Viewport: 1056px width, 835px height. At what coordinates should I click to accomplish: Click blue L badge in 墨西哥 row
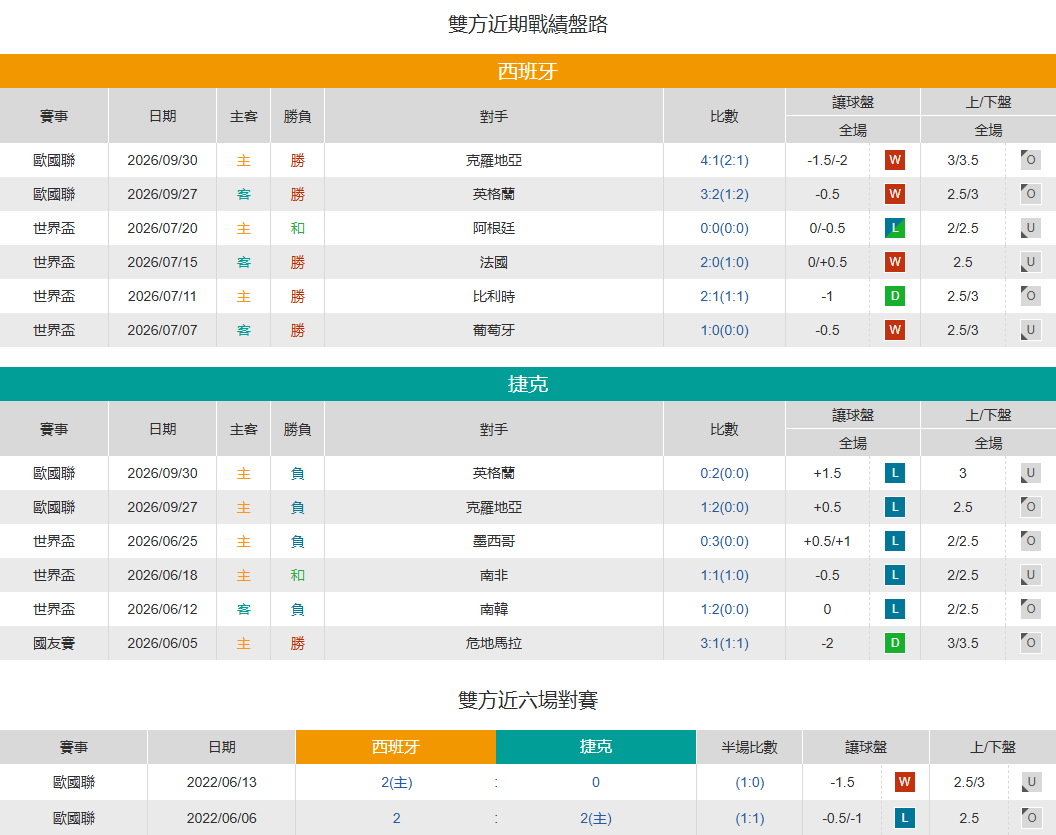click(x=894, y=541)
